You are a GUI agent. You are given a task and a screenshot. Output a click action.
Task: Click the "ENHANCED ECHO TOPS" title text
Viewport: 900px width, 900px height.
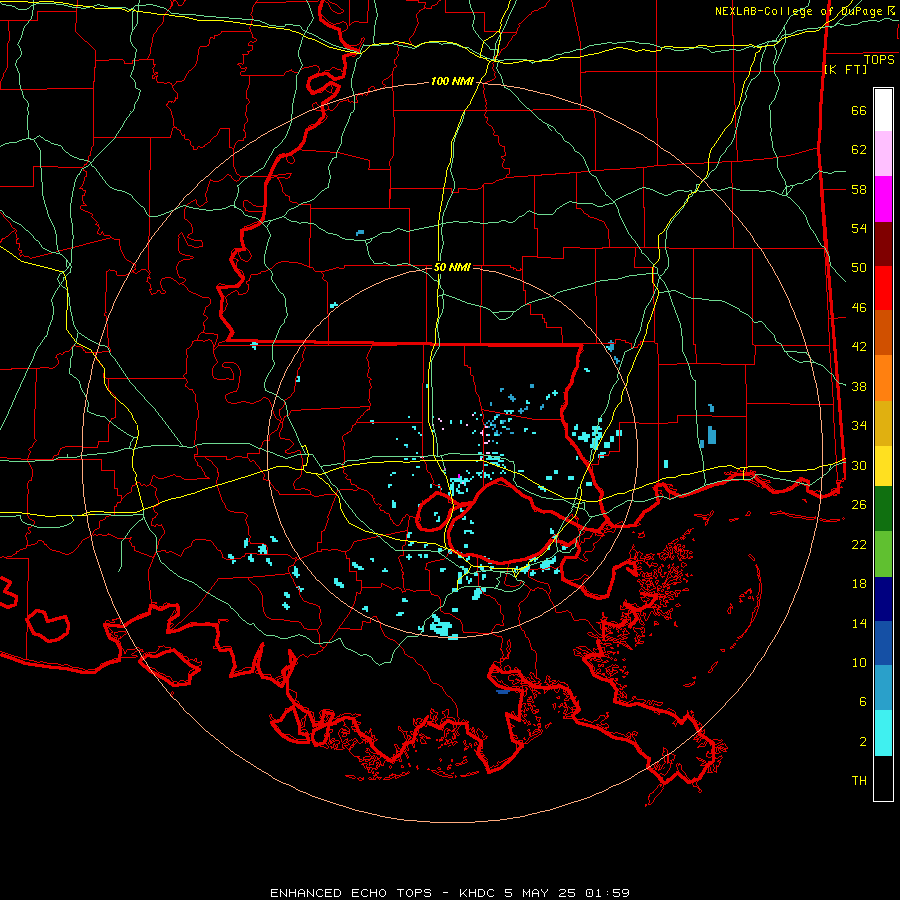(351, 893)
